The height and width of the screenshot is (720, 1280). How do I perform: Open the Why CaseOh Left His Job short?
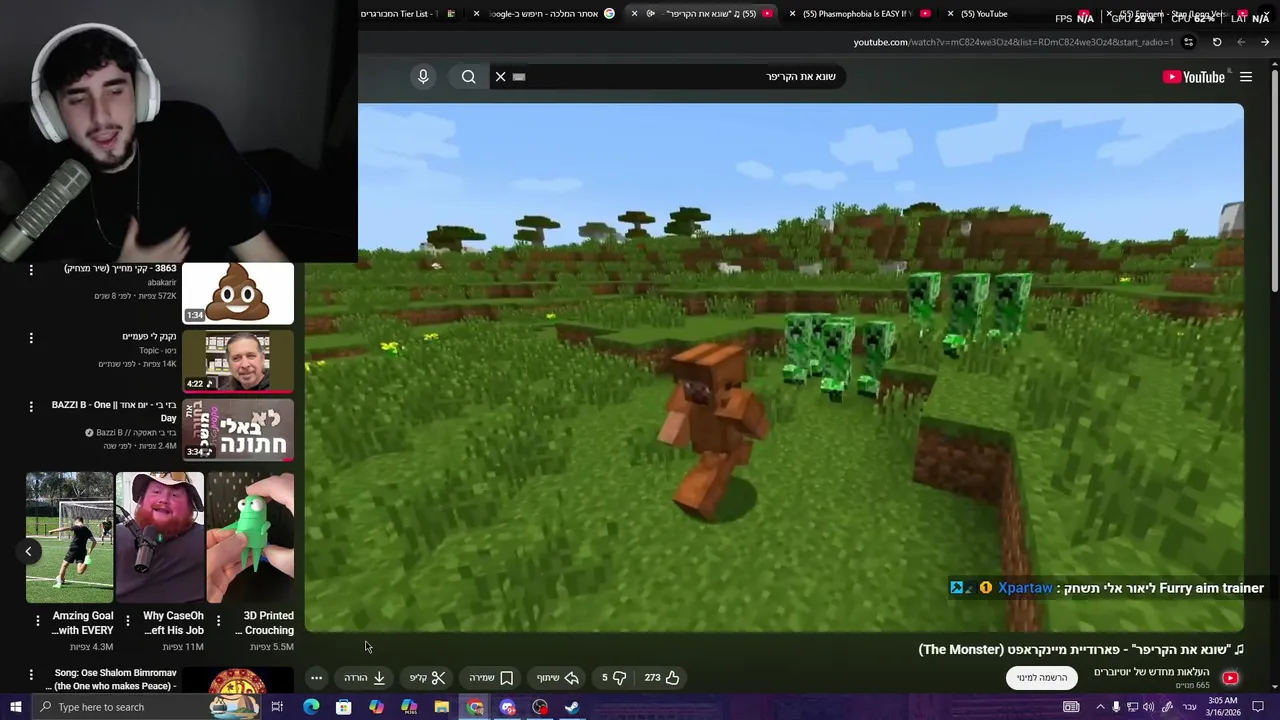click(160, 538)
